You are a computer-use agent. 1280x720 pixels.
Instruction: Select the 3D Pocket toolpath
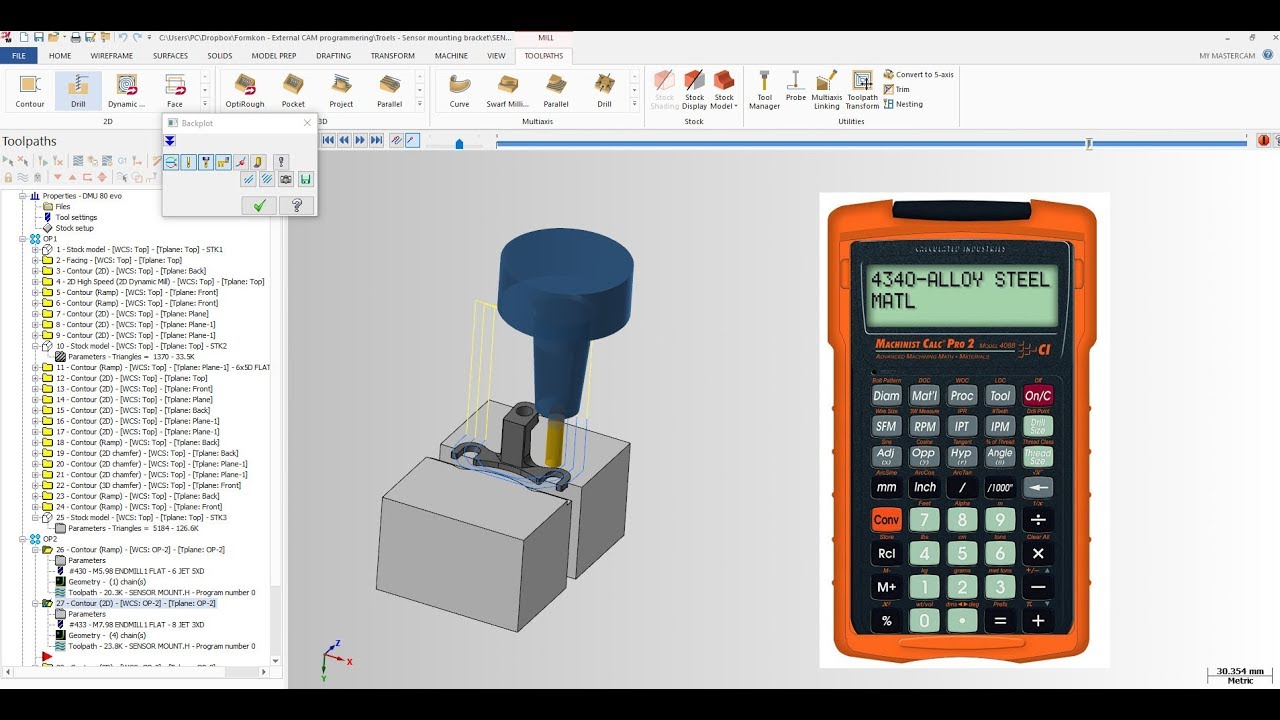[x=293, y=89]
